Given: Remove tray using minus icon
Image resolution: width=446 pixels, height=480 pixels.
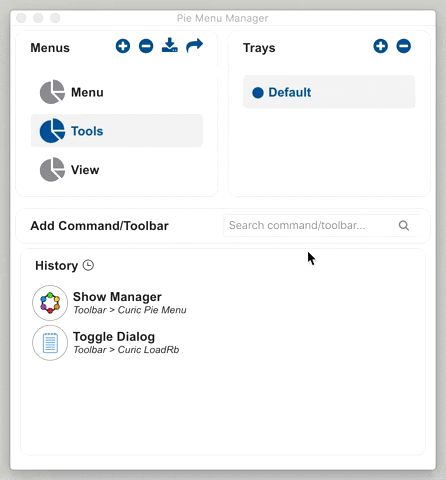Looking at the screenshot, I should pyautogui.click(x=403, y=46).
